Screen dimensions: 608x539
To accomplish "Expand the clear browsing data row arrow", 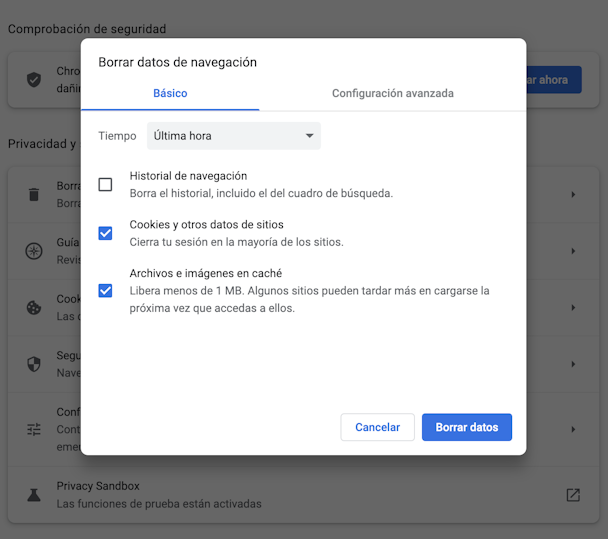I will (573, 194).
